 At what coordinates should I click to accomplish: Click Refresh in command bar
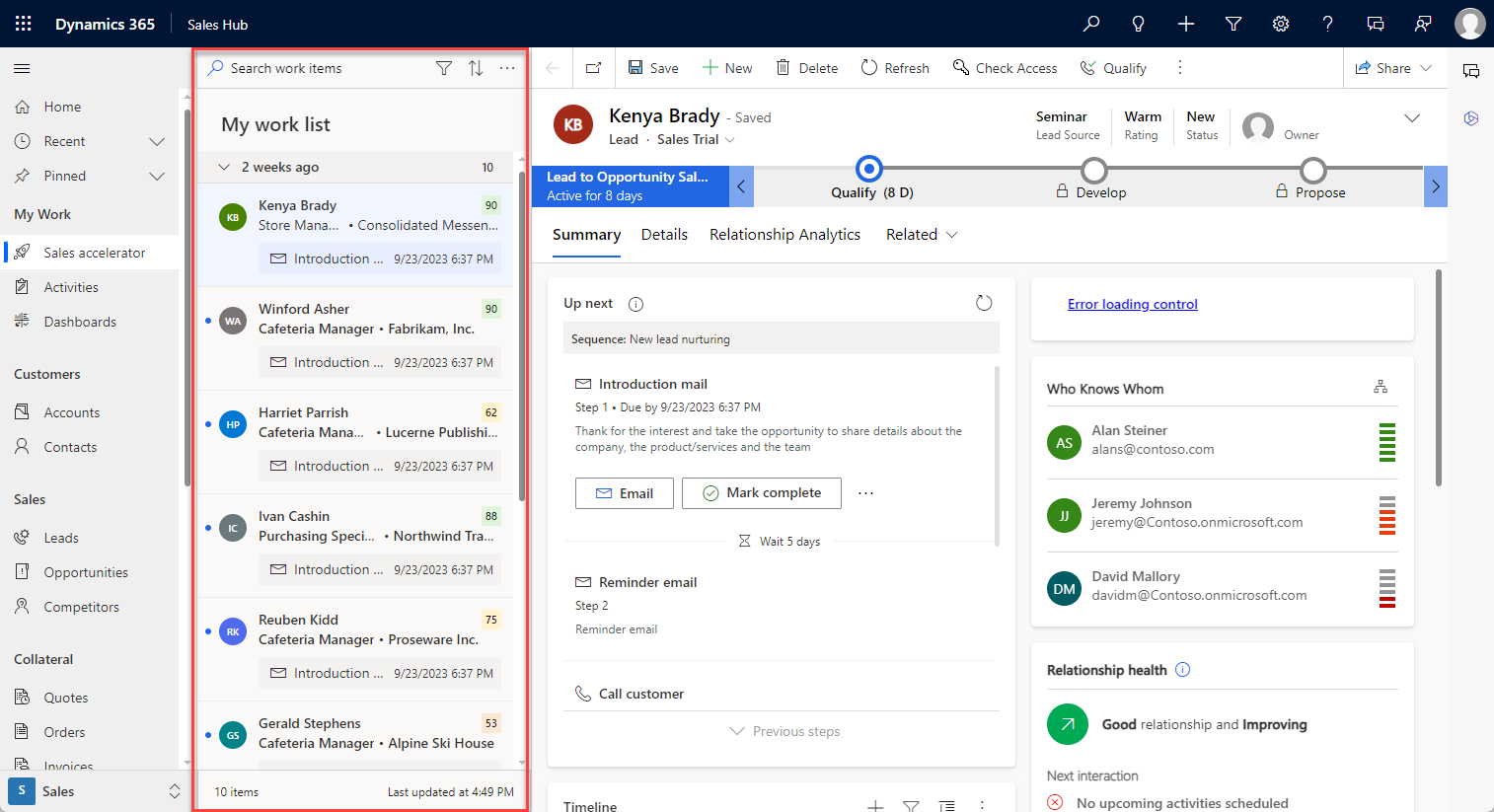[895, 68]
